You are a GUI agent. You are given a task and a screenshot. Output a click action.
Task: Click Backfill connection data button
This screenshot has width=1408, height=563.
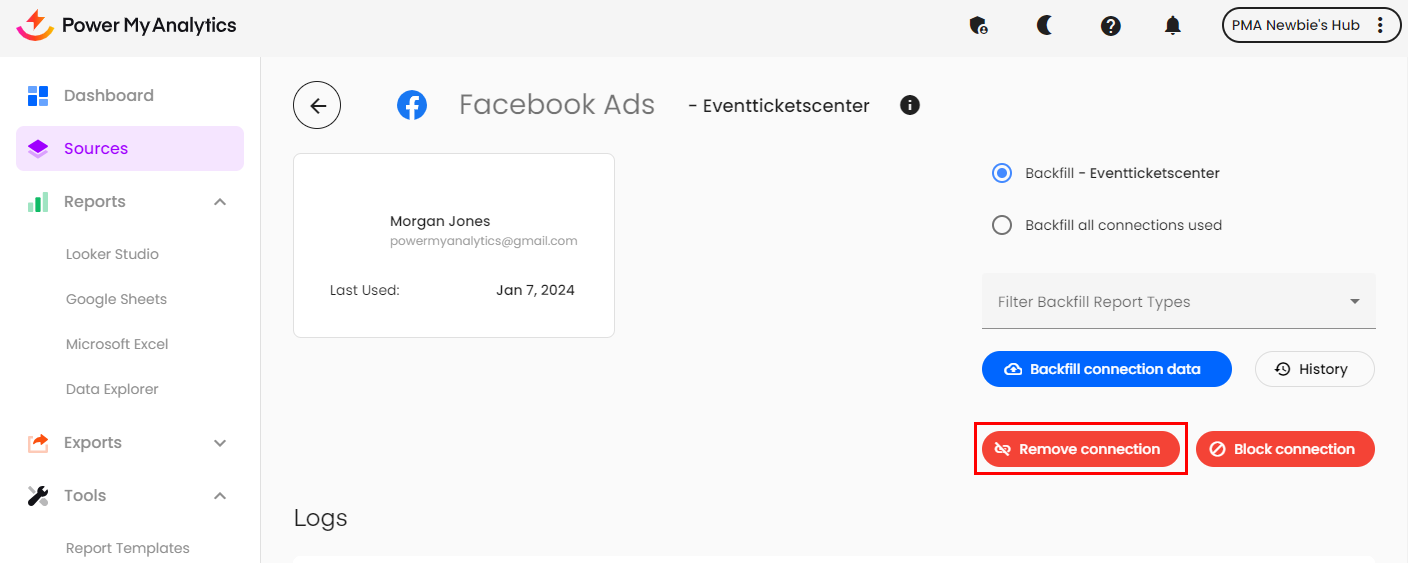point(1106,369)
